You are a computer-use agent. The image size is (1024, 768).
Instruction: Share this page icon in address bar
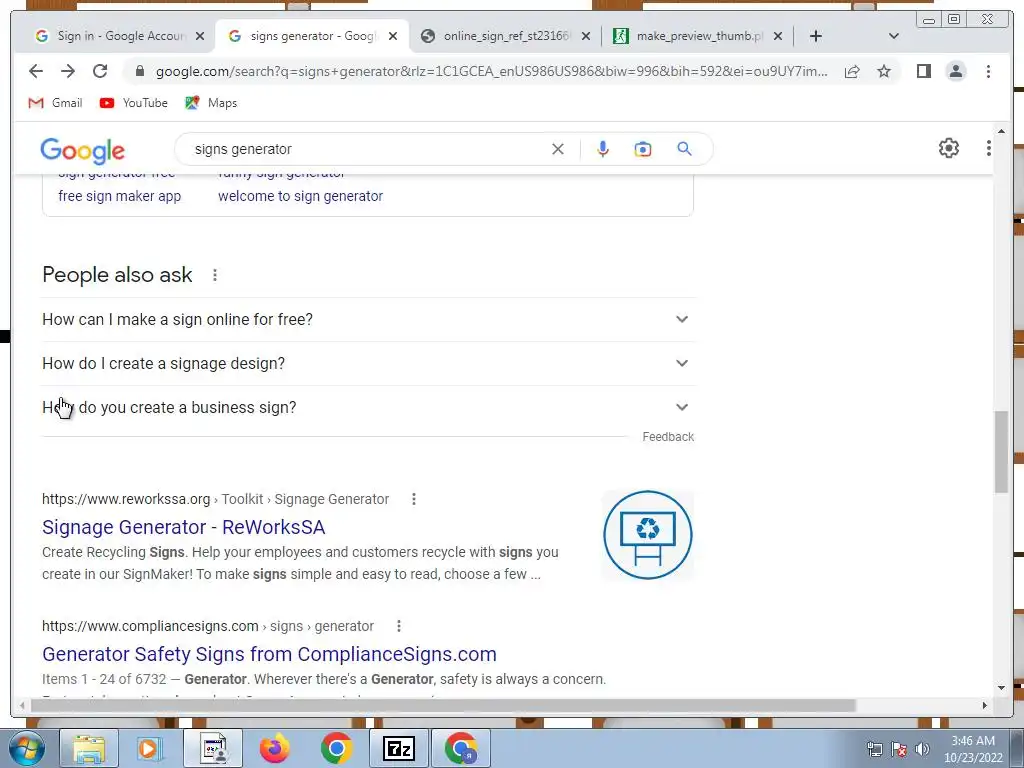[x=852, y=71]
